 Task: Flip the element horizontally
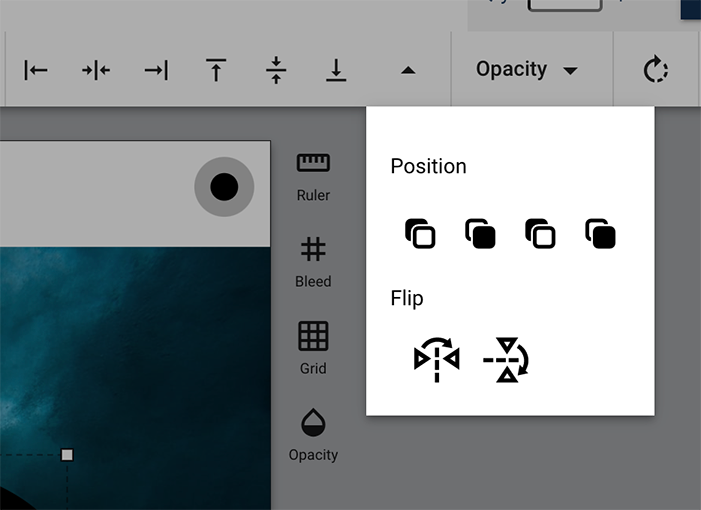tap(437, 360)
